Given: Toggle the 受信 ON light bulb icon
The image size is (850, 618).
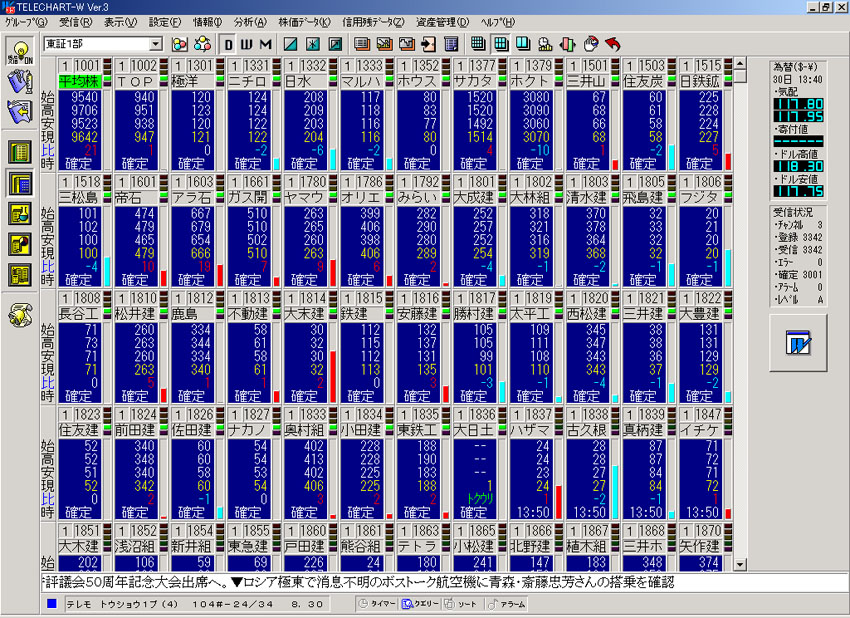Looking at the screenshot, I should pyautogui.click(x=20, y=52).
